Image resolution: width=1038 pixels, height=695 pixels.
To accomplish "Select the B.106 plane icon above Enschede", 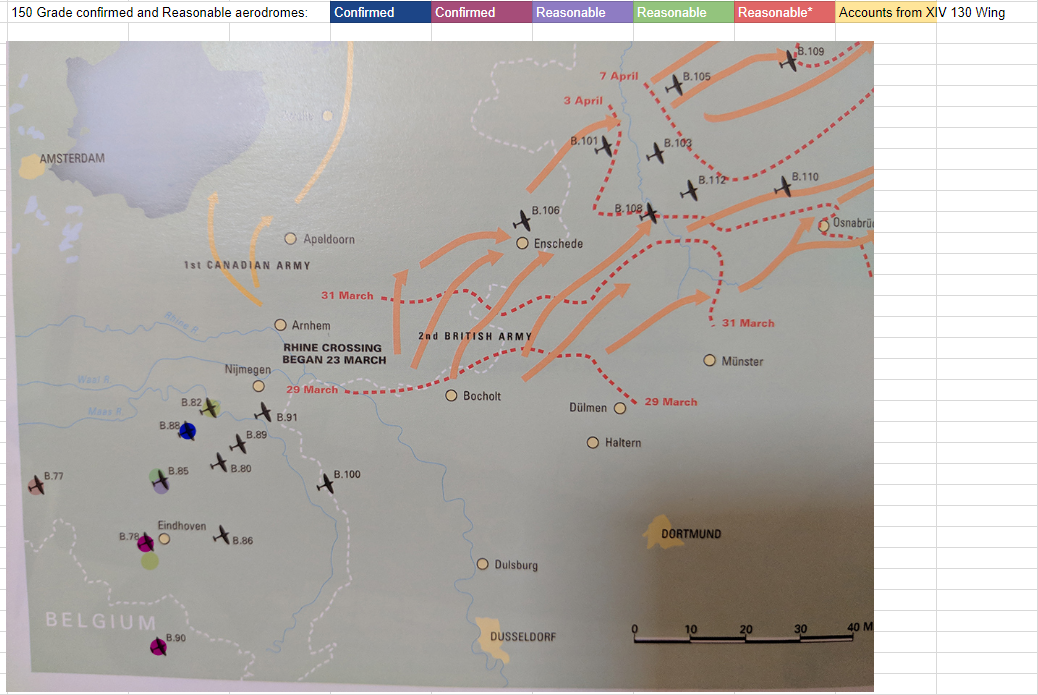I will point(522,220).
